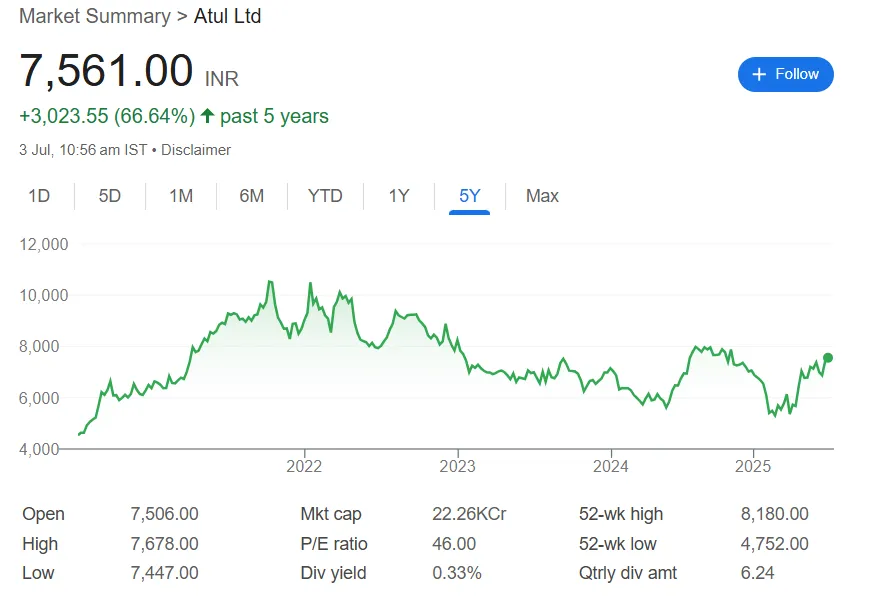The height and width of the screenshot is (610, 870).
Task: Click the 8,180.00 52-week high value
Action: (775, 514)
